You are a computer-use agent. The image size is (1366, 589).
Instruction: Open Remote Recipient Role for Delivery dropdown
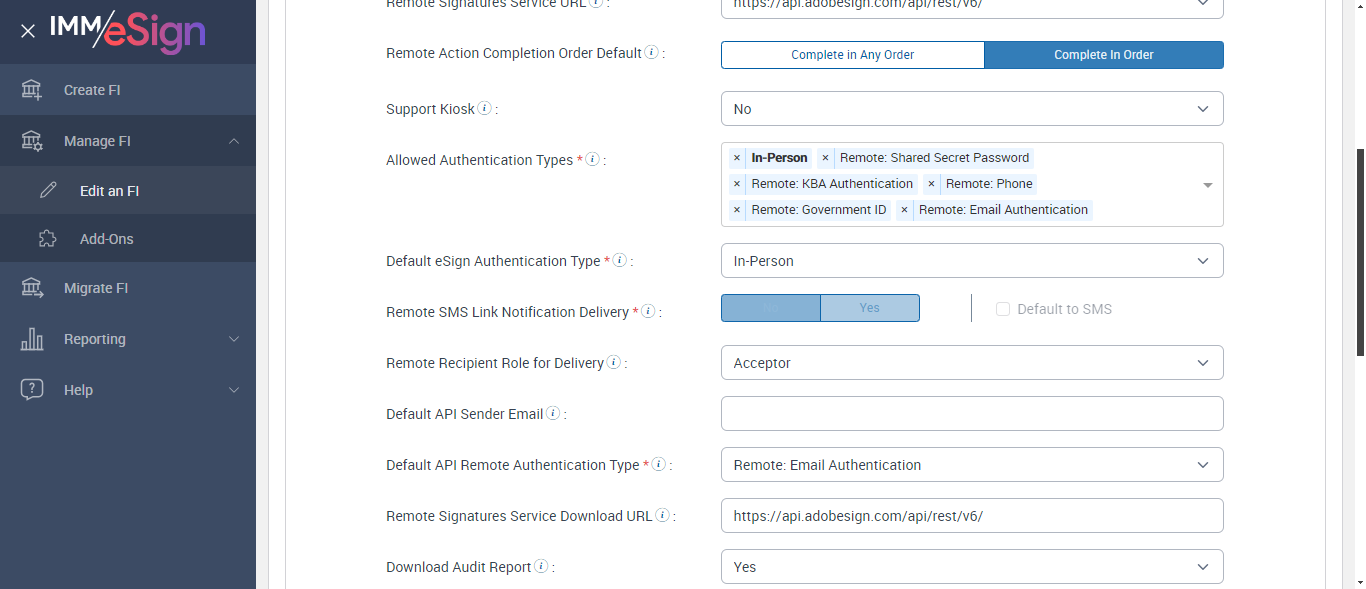click(x=971, y=363)
